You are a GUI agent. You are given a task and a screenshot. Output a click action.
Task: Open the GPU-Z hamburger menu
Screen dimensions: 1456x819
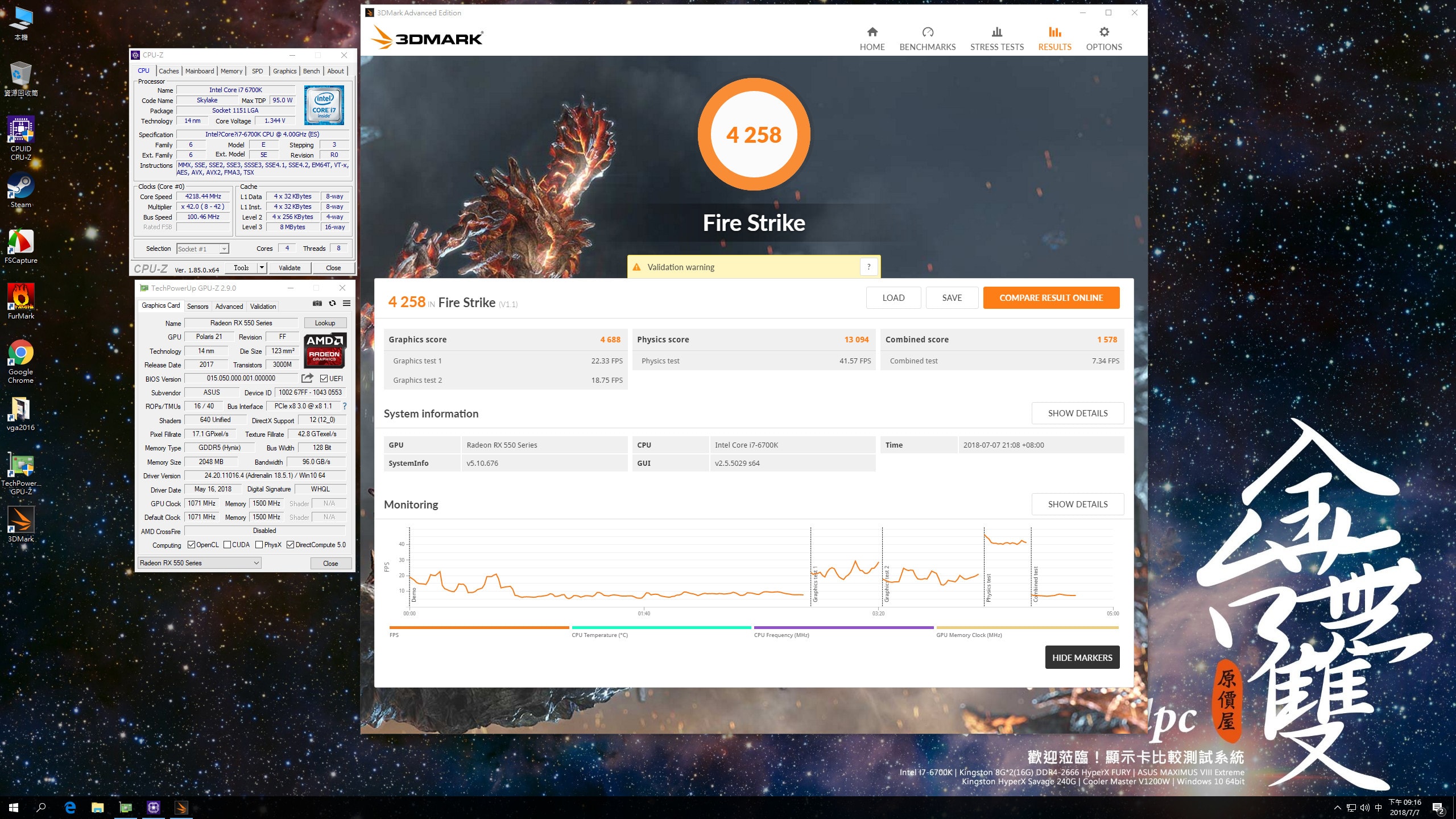pos(346,304)
